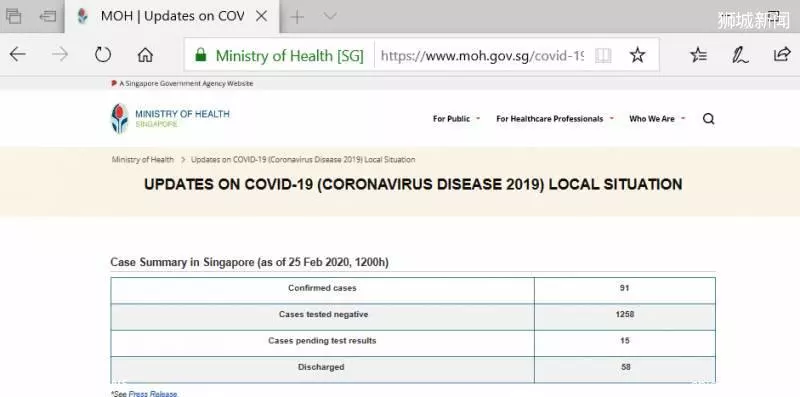Open a new tab plus button
The image size is (800, 397).
[x=297, y=17]
